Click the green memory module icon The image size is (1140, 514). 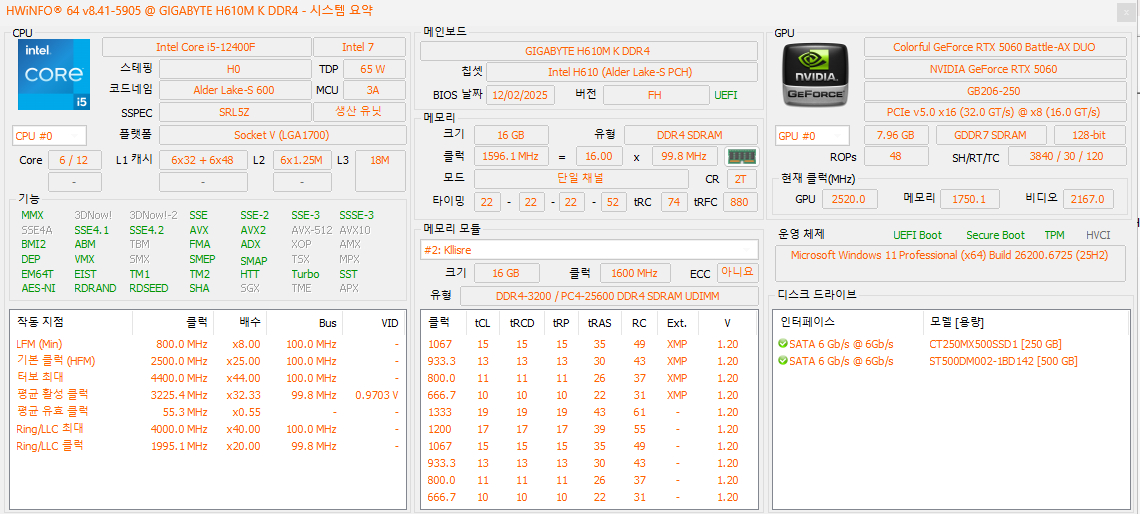click(x=742, y=156)
